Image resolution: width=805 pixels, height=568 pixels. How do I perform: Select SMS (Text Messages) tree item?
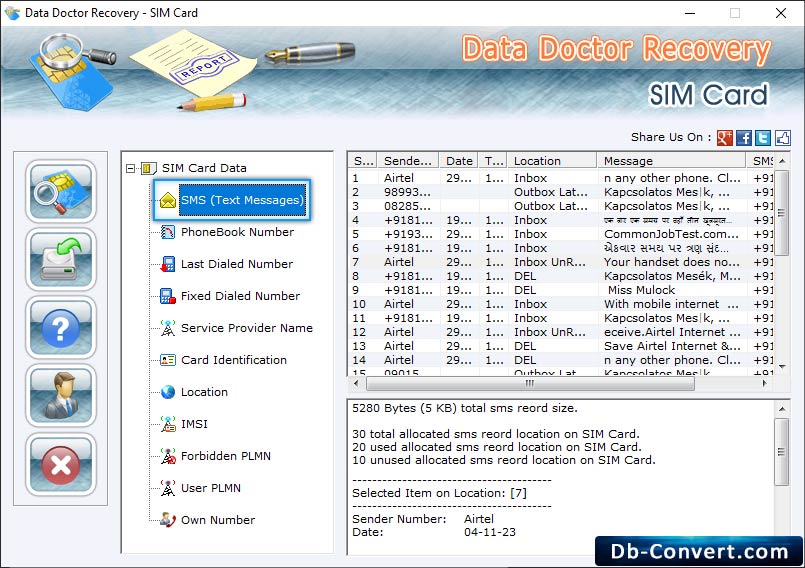tap(242, 200)
